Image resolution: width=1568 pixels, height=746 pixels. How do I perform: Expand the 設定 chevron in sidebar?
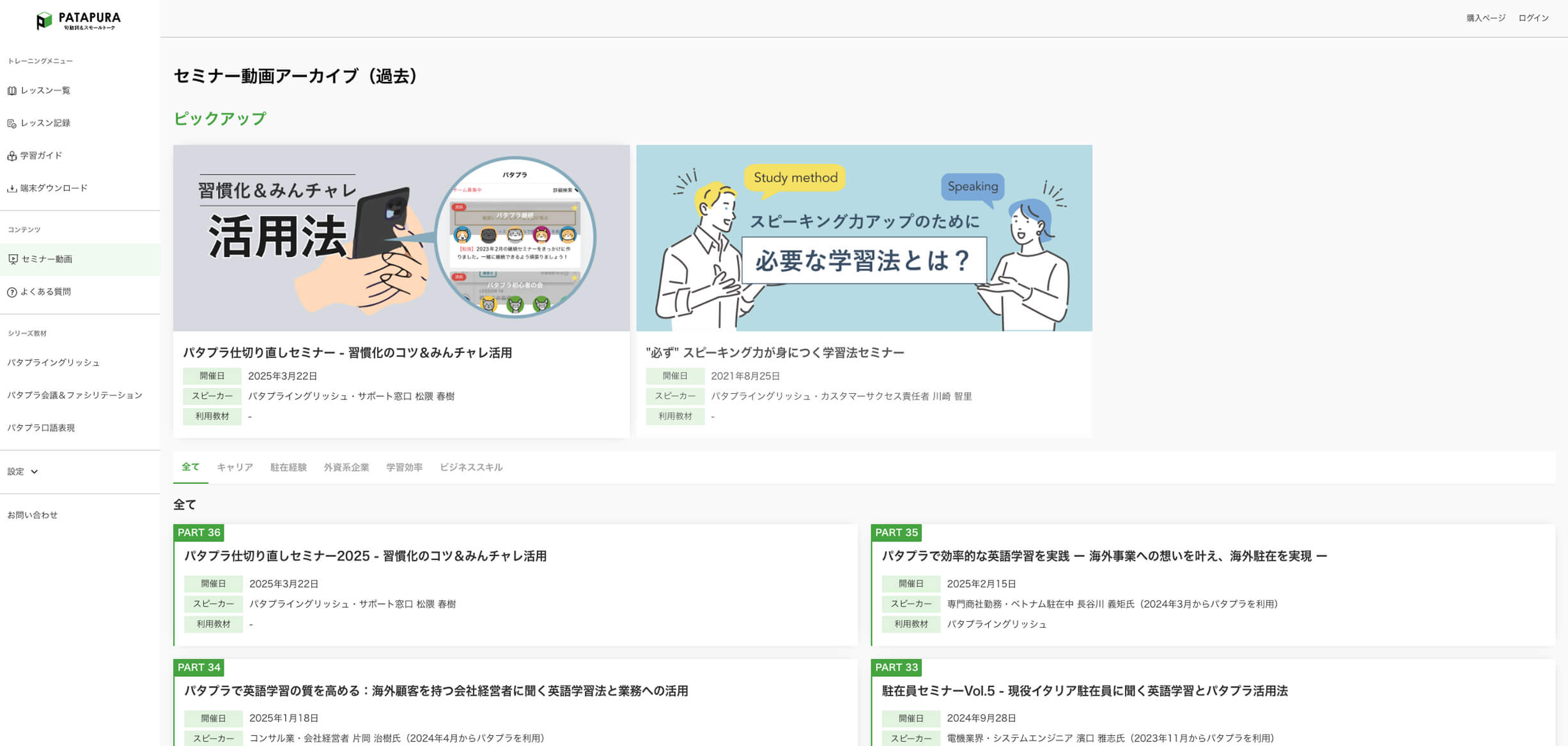tap(35, 472)
